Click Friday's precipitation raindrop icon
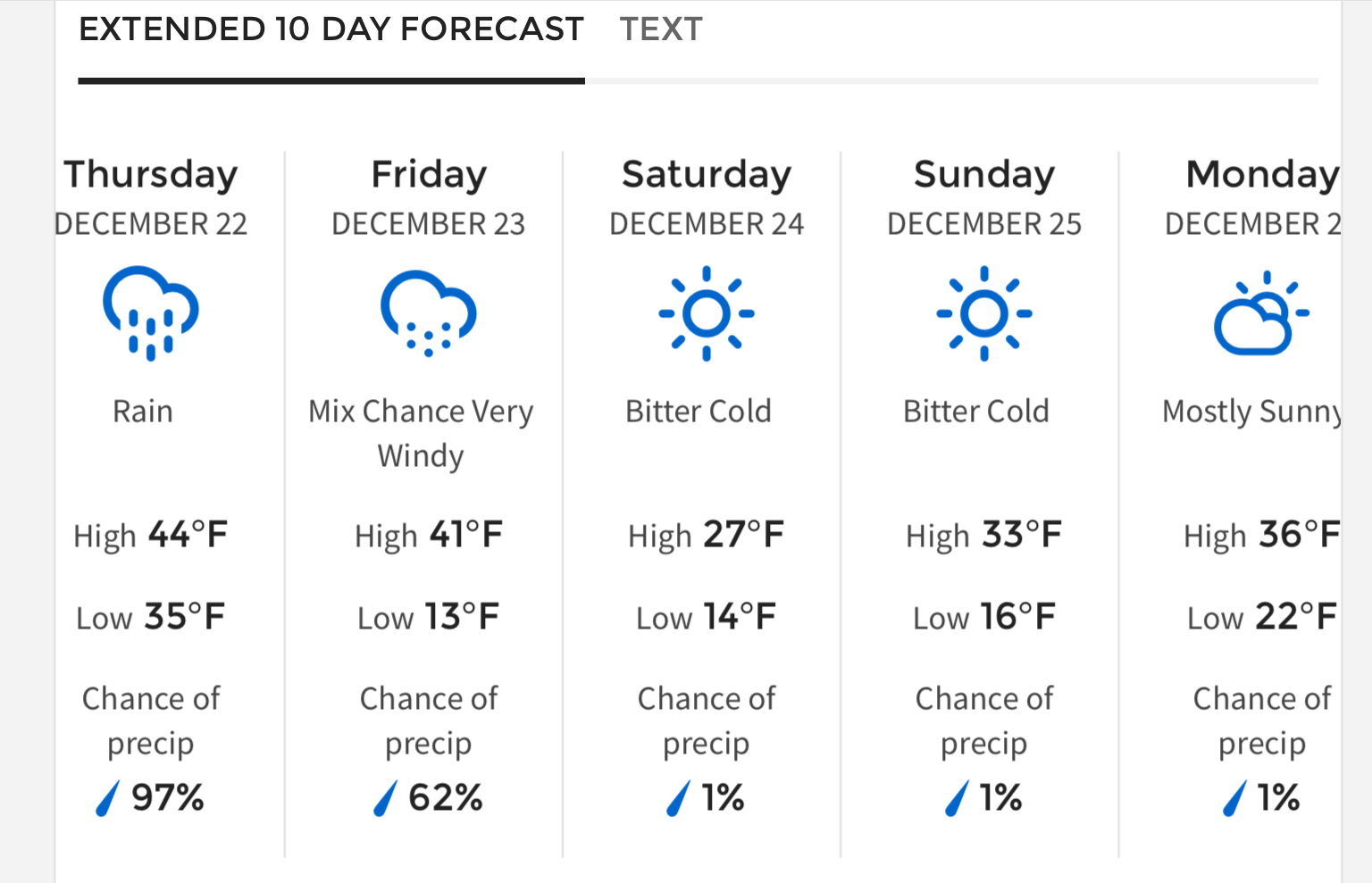 click(x=385, y=798)
